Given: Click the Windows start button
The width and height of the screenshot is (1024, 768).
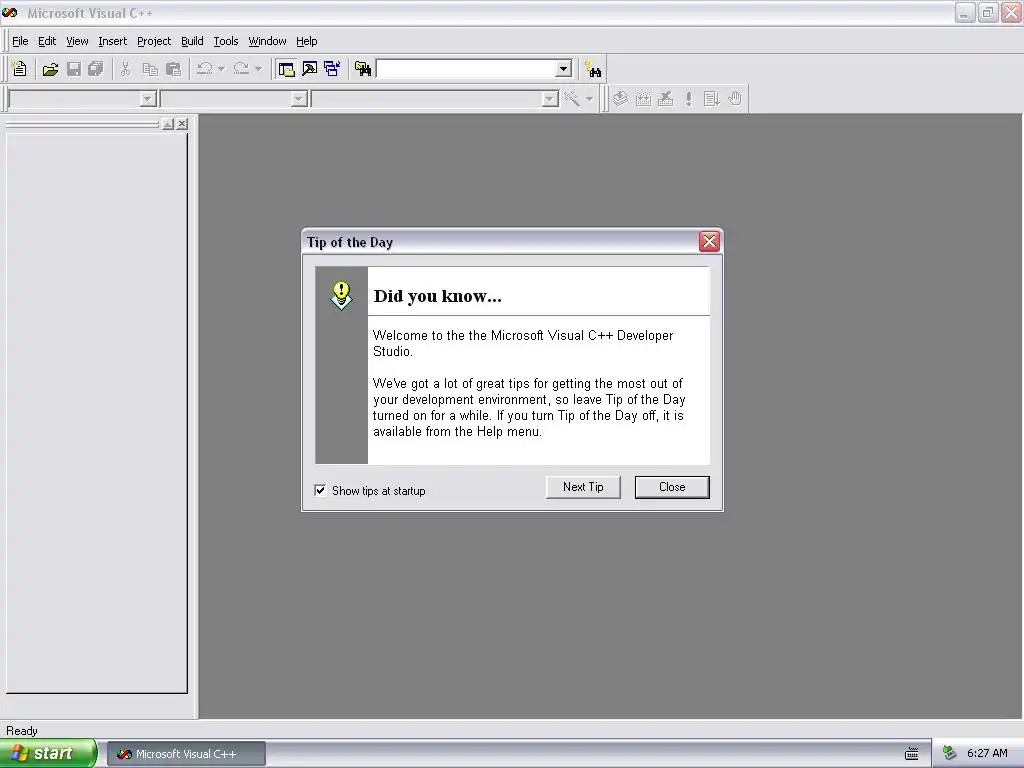Looking at the screenshot, I should [x=48, y=753].
